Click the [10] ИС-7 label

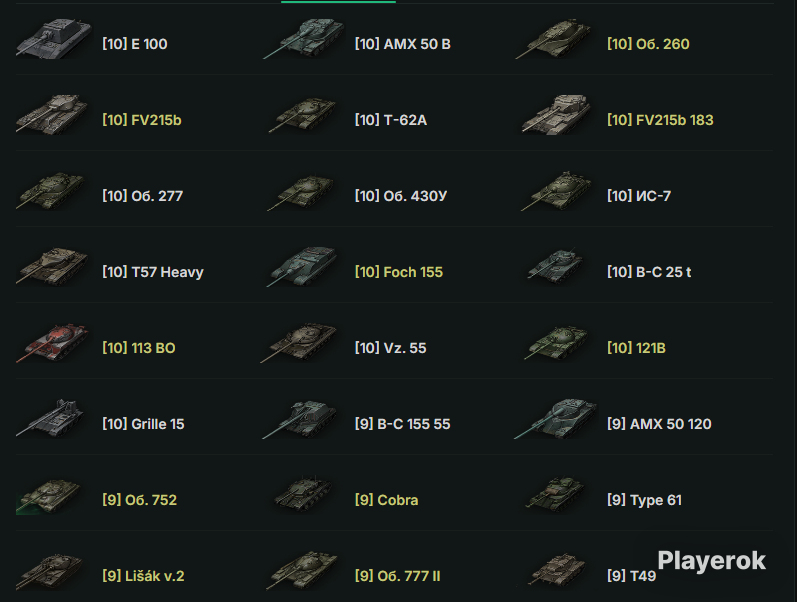[x=639, y=196]
